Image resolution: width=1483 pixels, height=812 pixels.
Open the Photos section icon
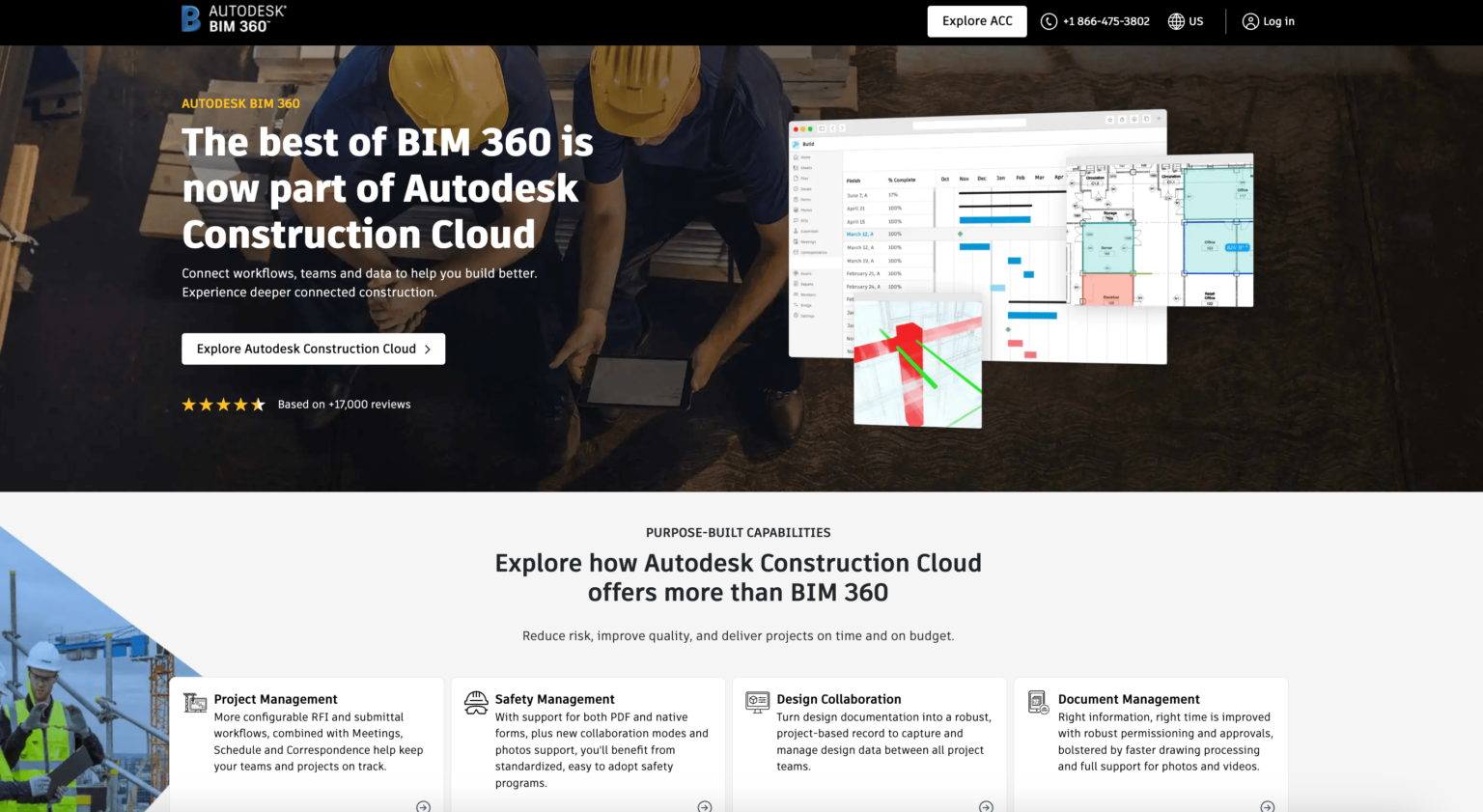796,210
